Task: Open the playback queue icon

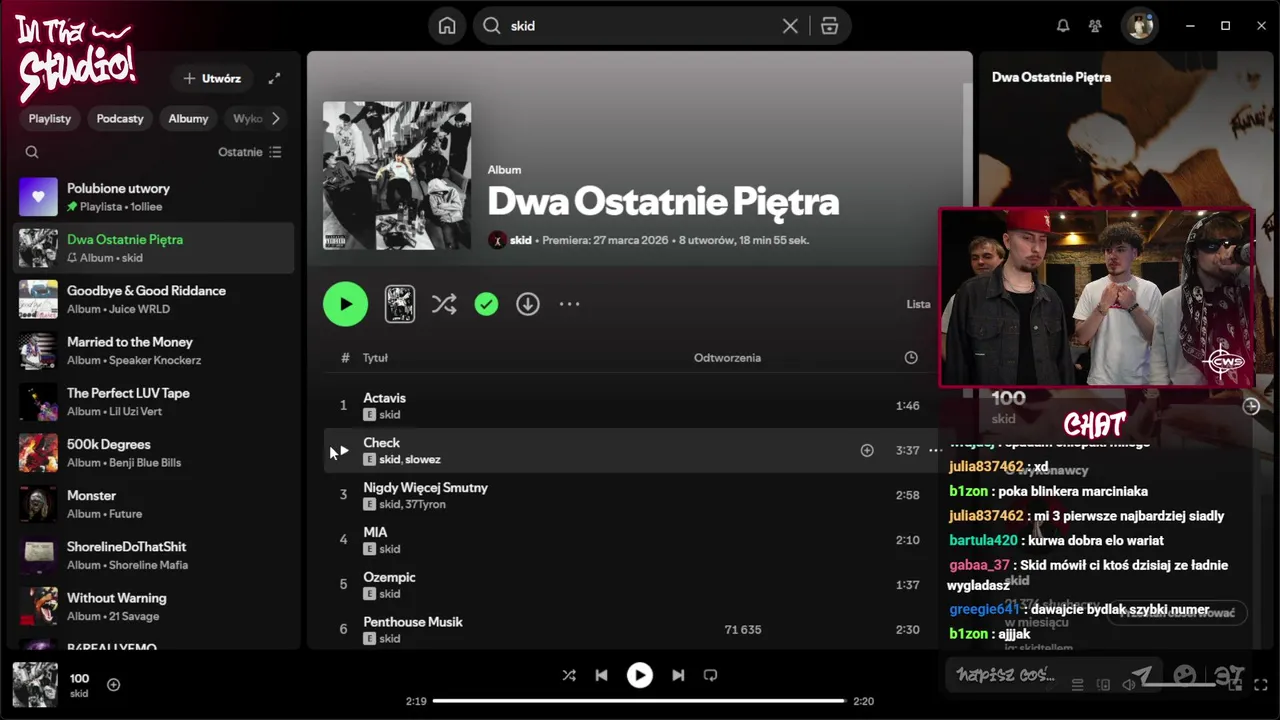Action: (1077, 685)
